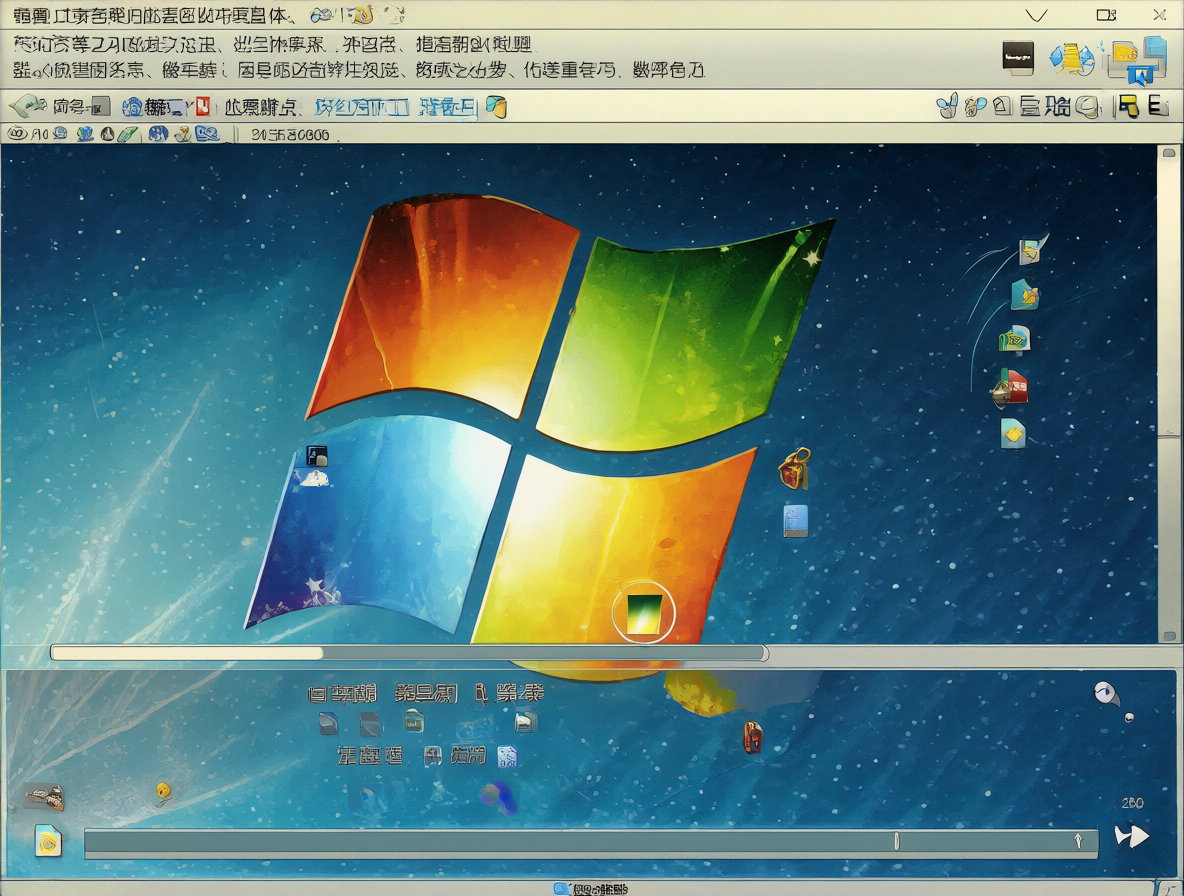Open the black square icon in the header
The height and width of the screenshot is (896, 1184).
pos(1018,57)
